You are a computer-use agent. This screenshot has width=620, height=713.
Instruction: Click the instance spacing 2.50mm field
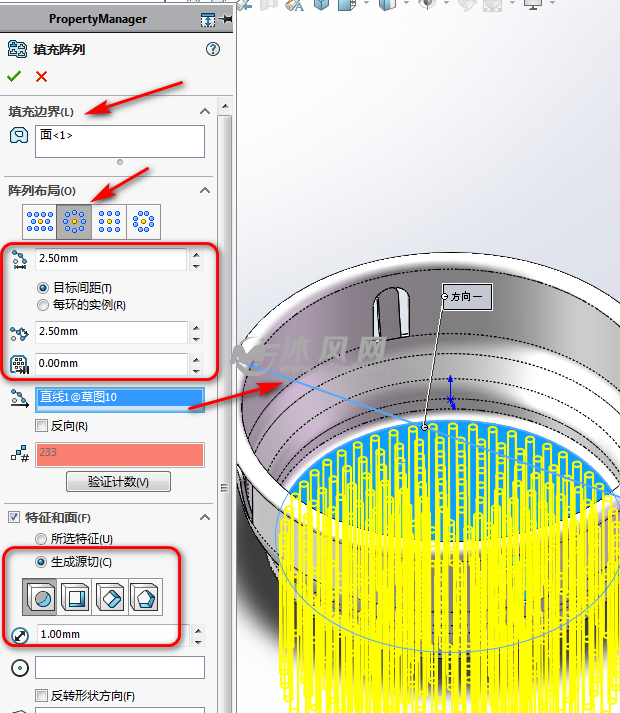[111, 332]
